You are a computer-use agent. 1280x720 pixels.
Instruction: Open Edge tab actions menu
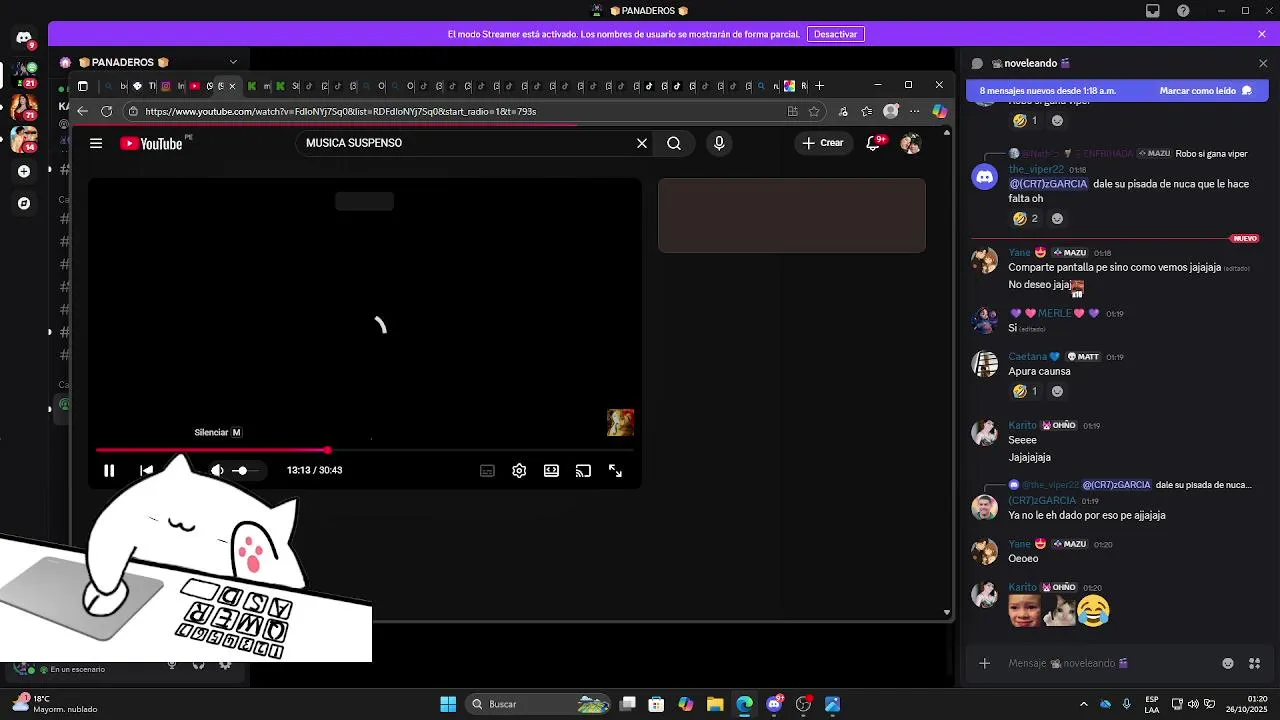click(x=83, y=86)
